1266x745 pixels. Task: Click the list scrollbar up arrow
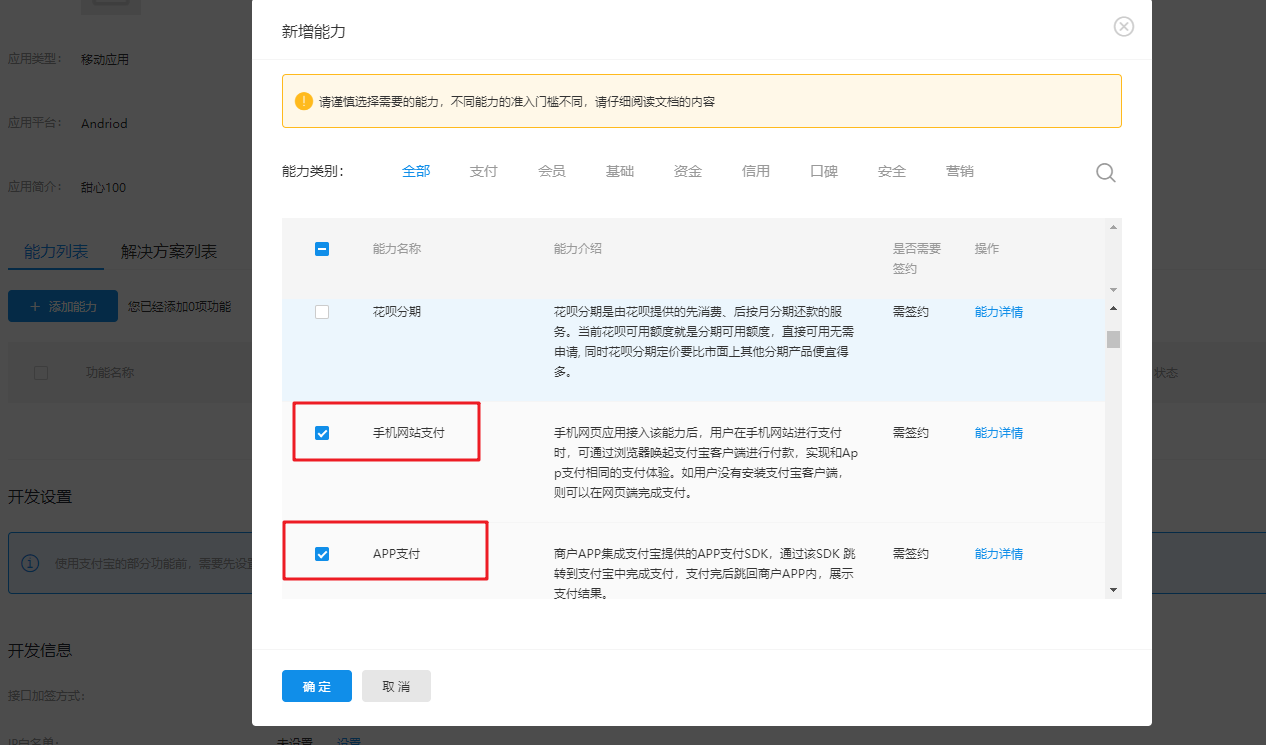click(x=1114, y=308)
